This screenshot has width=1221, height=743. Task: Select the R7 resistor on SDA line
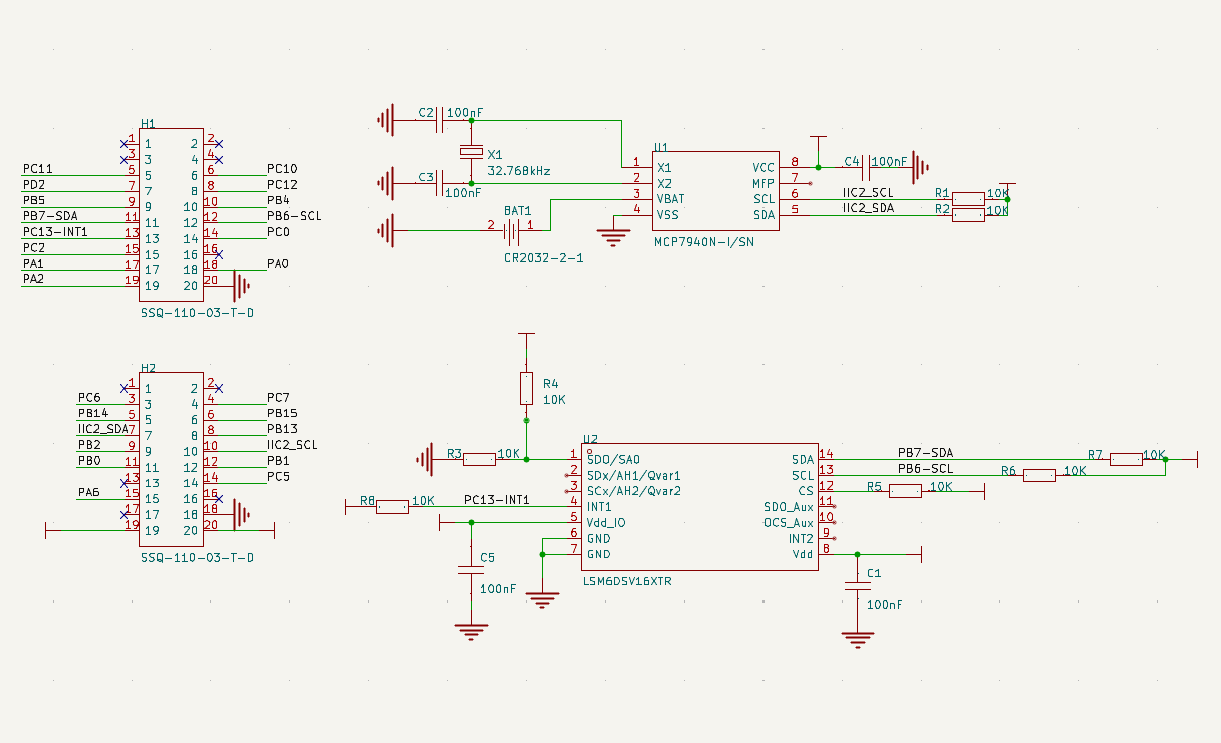[1126, 459]
